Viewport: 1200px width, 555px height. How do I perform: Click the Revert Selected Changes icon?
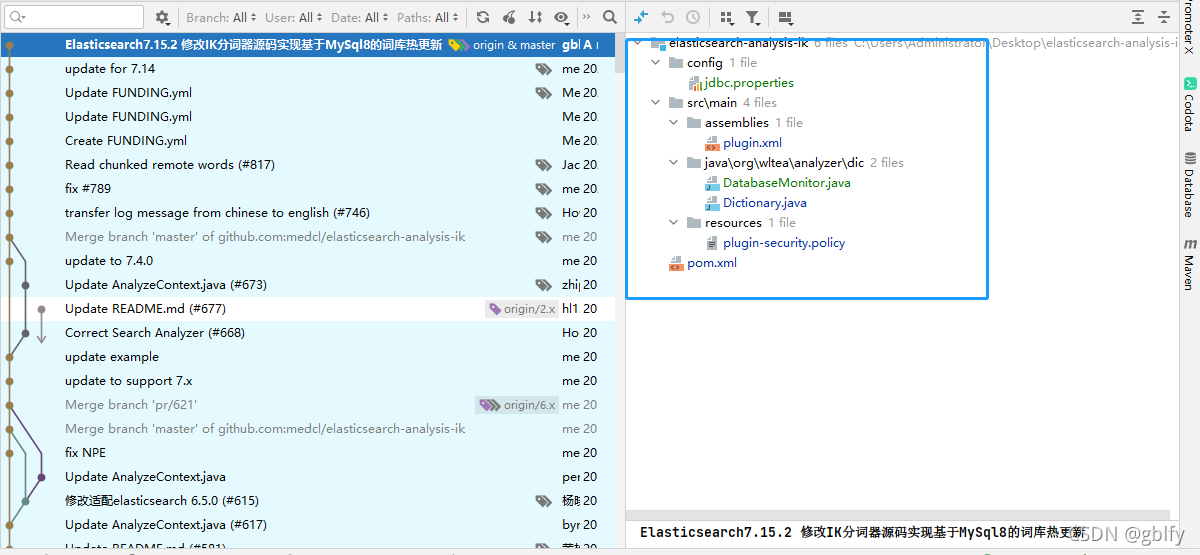click(667, 17)
